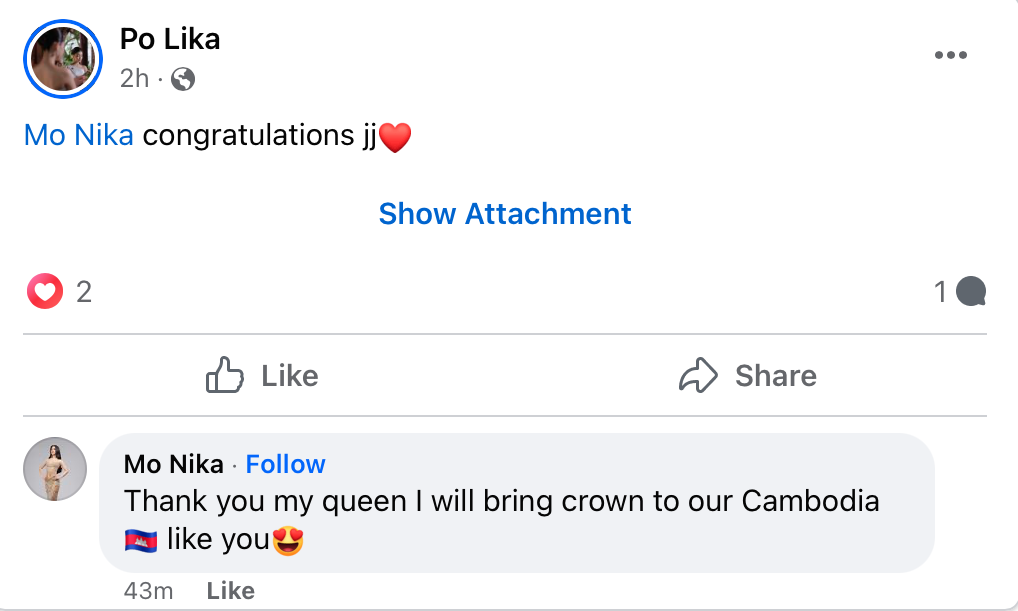The height and width of the screenshot is (611, 1018).
Task: Click the tagged Mo Nika mention
Action: (x=78, y=136)
